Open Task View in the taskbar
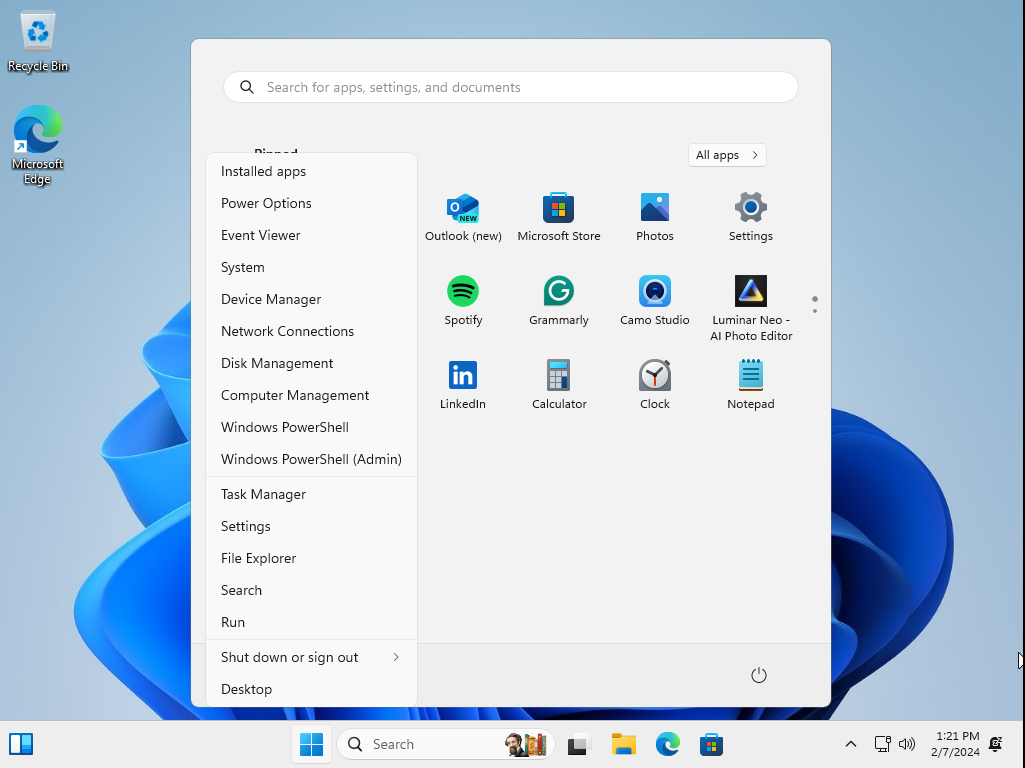Image resolution: width=1025 pixels, height=768 pixels. (579, 744)
